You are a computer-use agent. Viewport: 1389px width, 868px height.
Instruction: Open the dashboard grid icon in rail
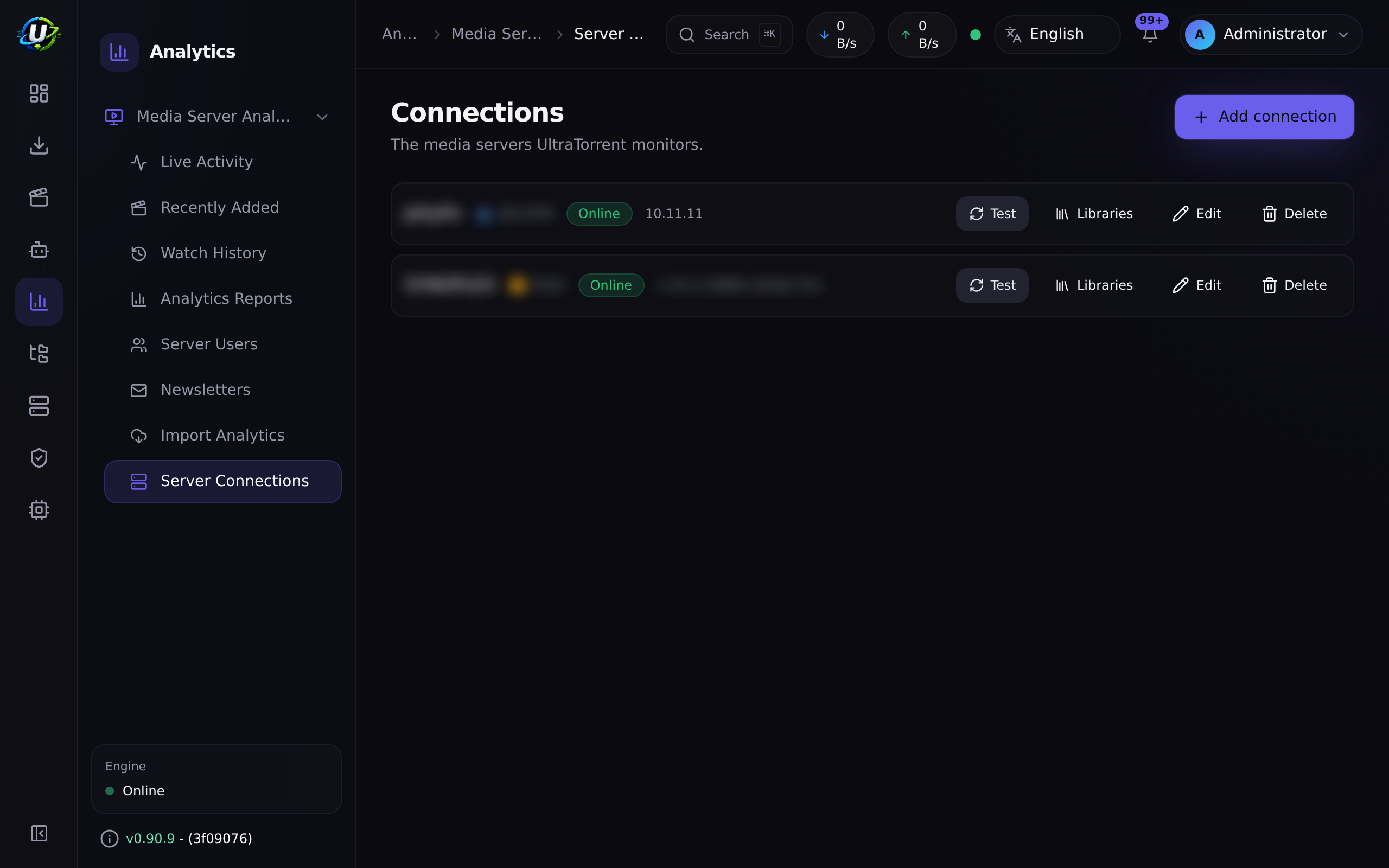pos(39,93)
